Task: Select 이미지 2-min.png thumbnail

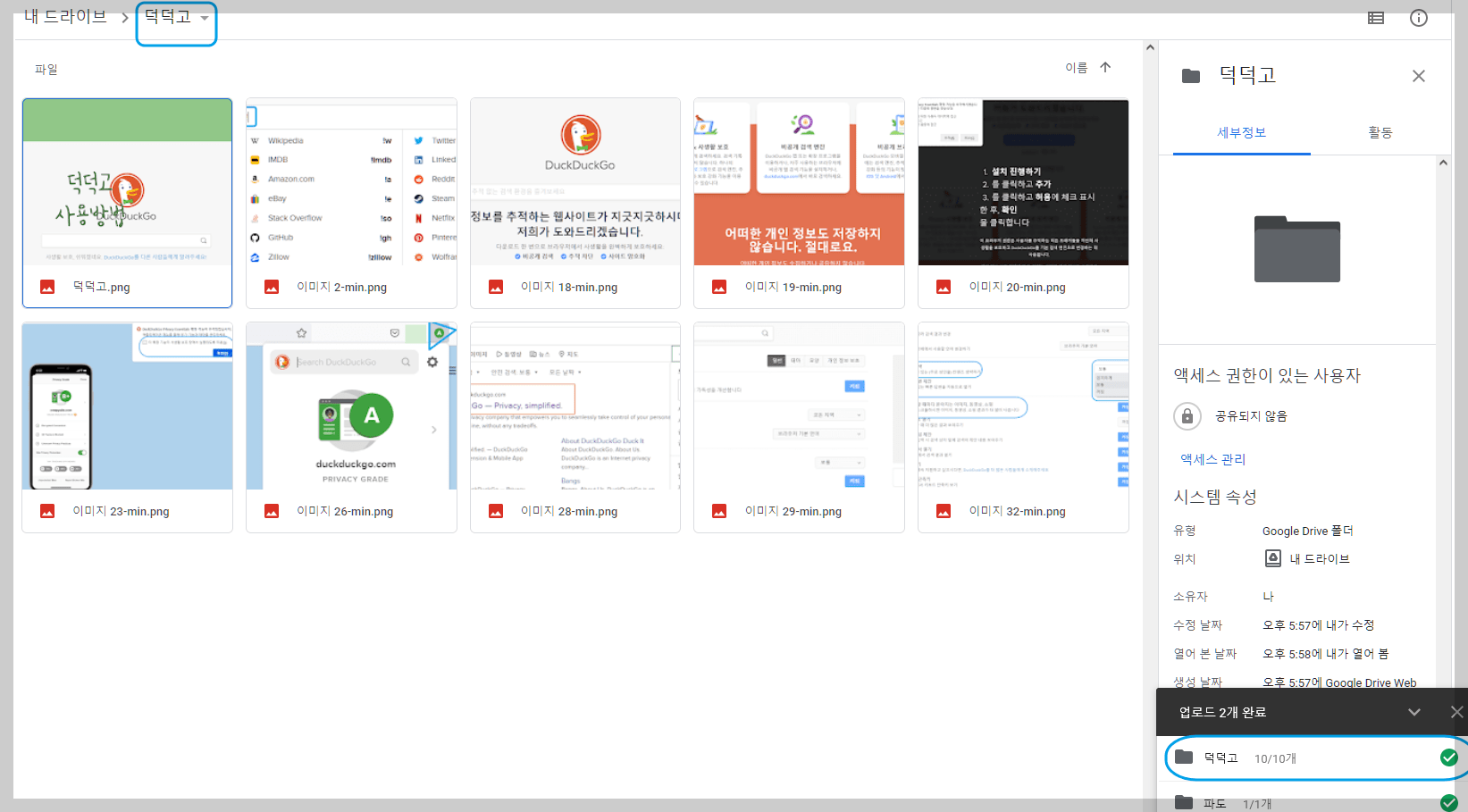Action: (x=351, y=182)
